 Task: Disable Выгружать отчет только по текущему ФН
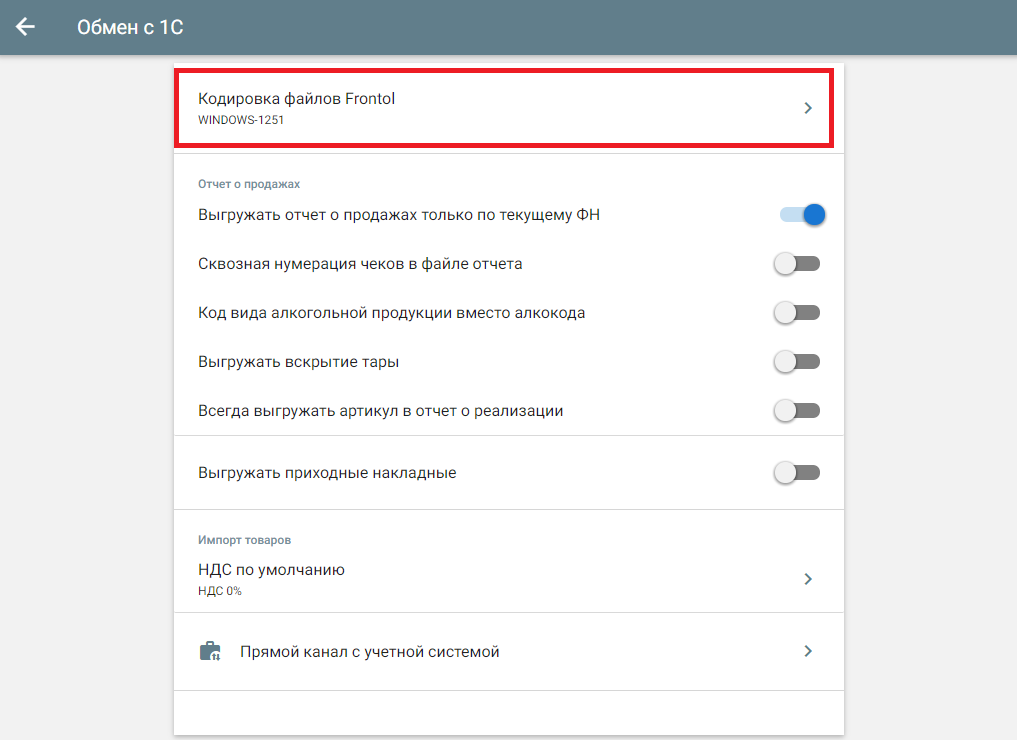point(802,214)
